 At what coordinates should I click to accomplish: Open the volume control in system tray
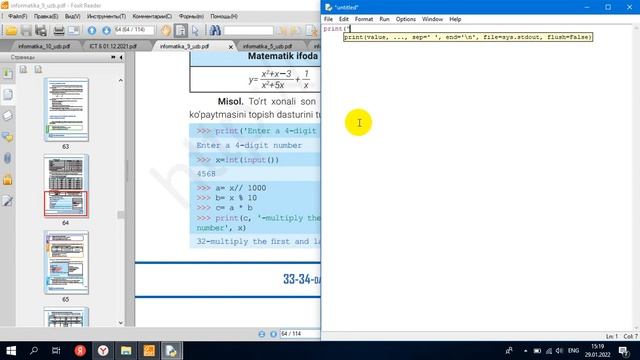(560, 351)
